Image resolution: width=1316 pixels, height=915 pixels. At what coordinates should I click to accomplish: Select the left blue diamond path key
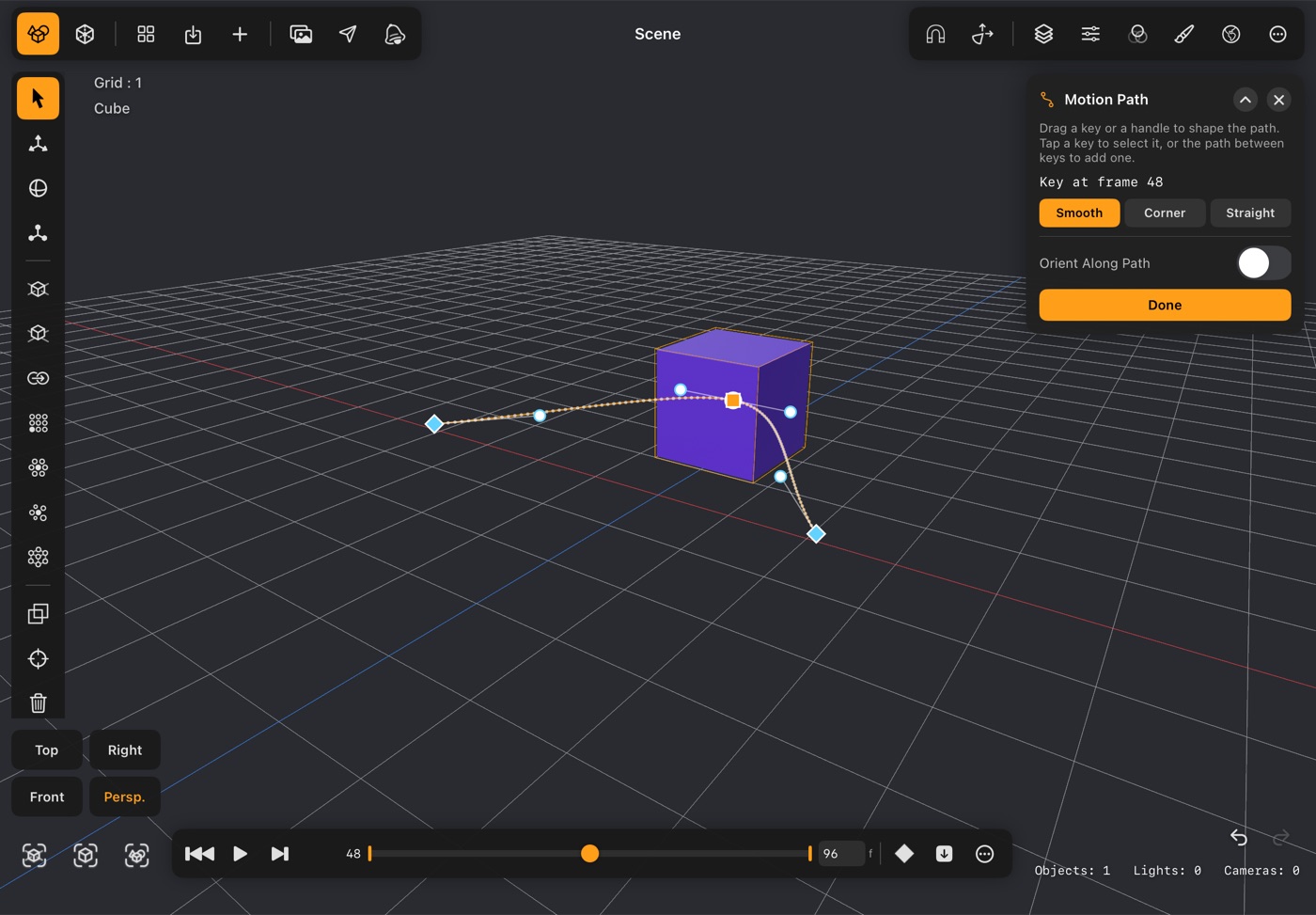point(434,424)
